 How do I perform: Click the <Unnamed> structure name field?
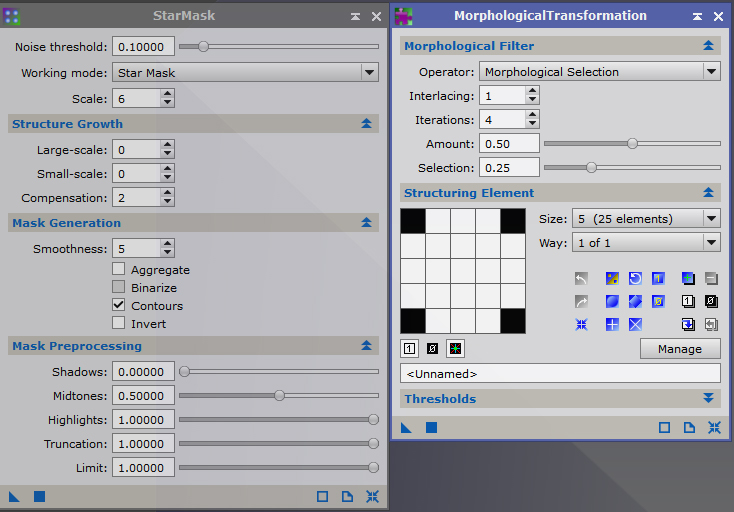tap(560, 373)
